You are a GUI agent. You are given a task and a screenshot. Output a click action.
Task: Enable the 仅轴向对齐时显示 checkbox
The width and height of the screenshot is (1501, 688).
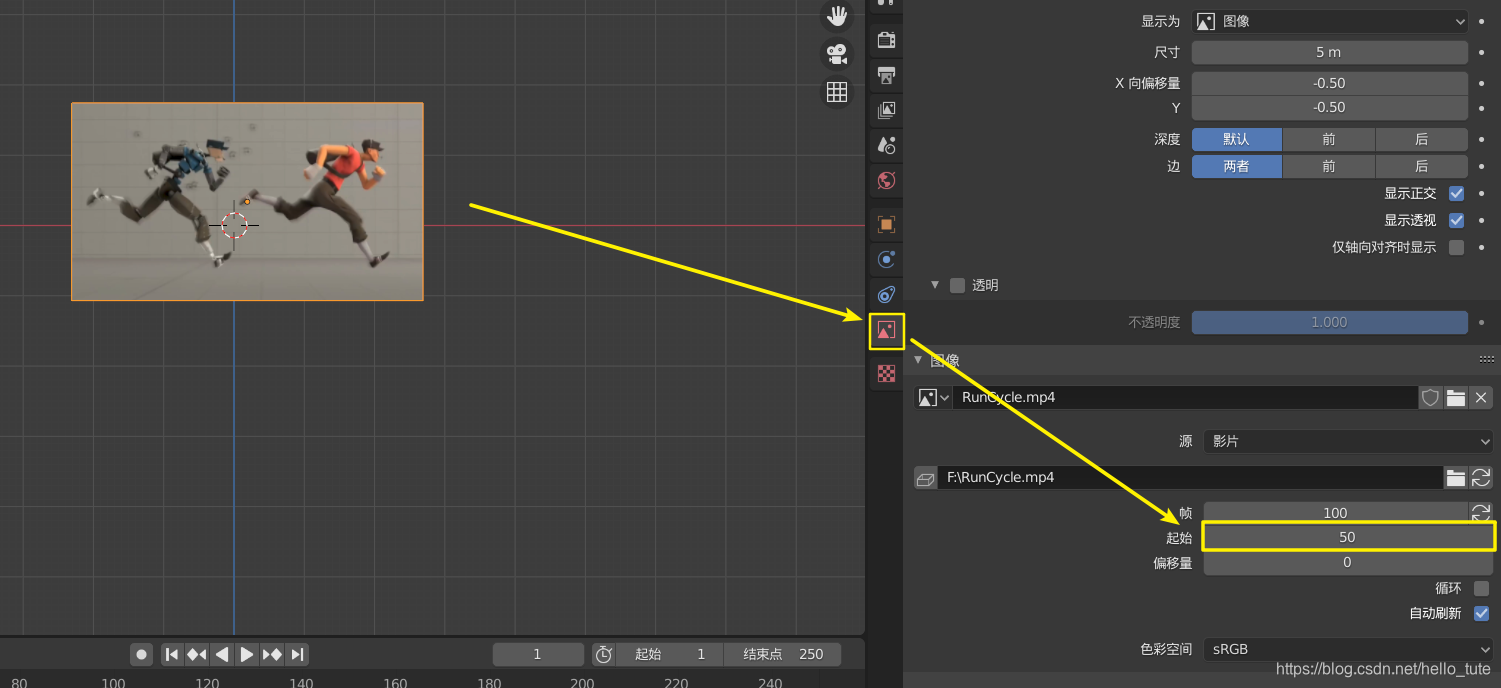[x=1456, y=247]
